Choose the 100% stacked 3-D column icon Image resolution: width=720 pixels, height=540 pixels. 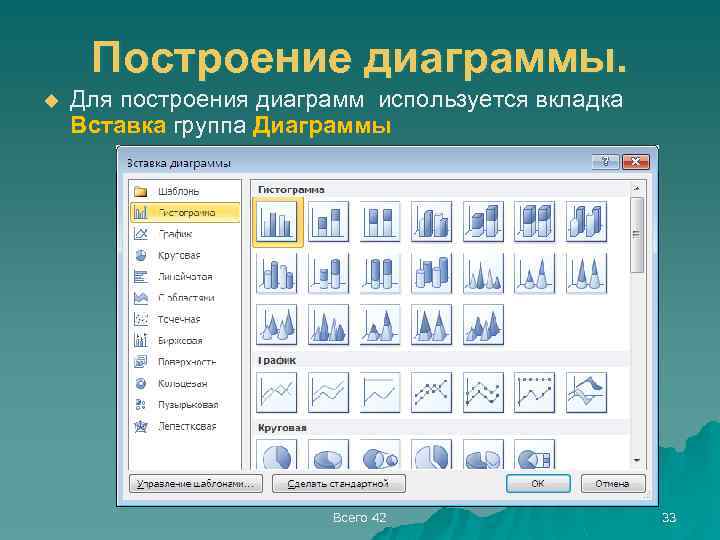click(534, 221)
